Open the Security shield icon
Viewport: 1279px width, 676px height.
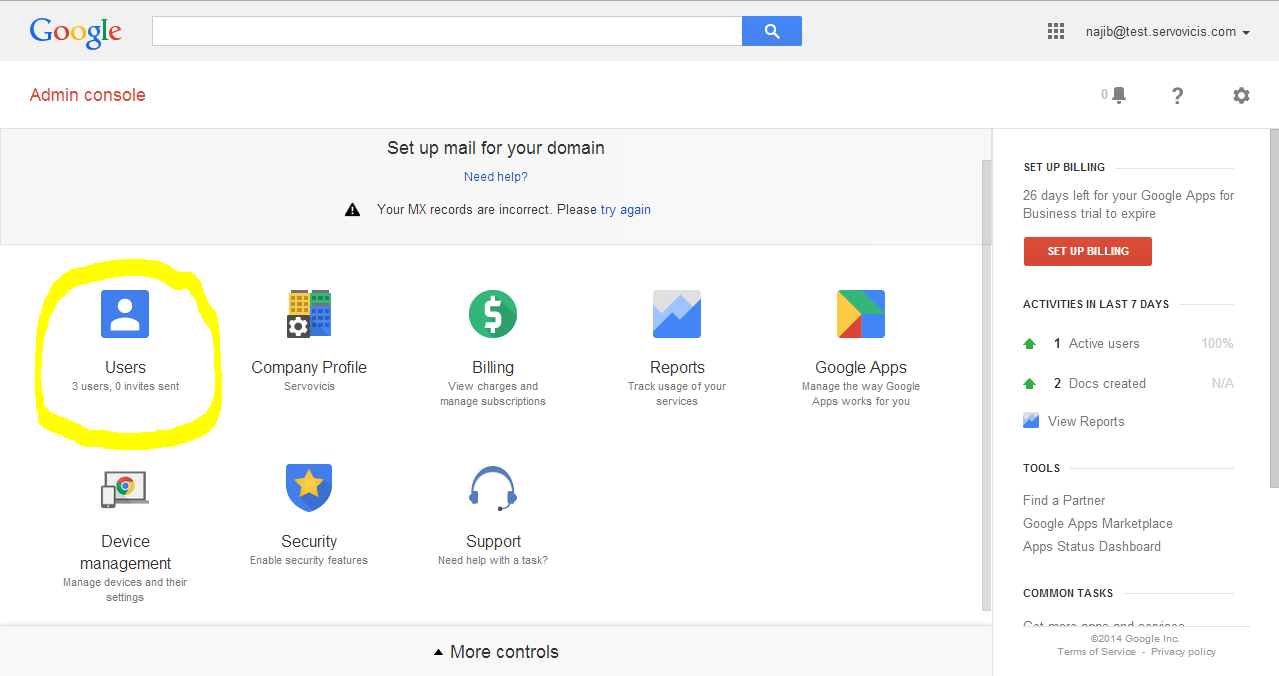(x=309, y=488)
